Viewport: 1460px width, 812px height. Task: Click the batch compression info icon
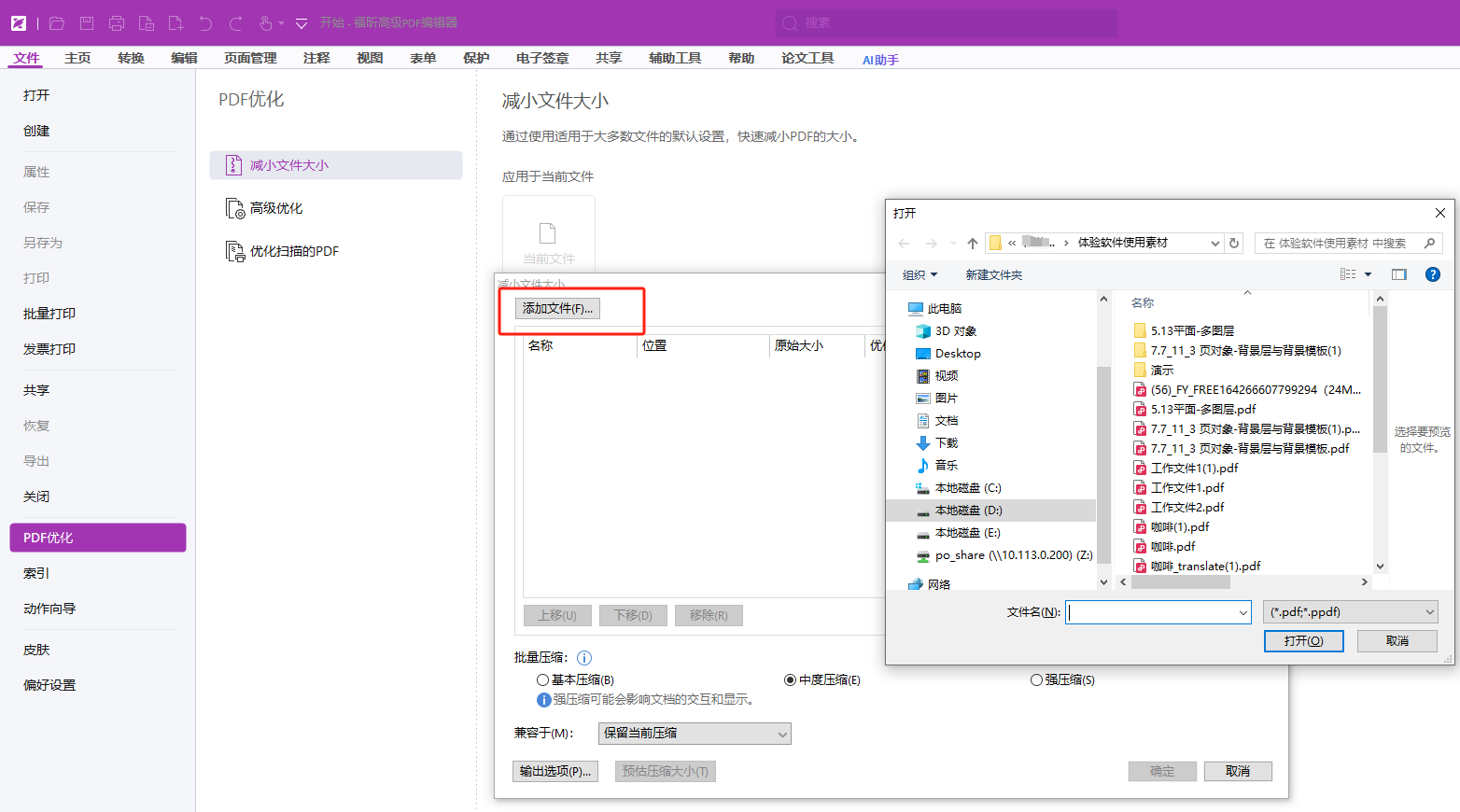coord(584,658)
